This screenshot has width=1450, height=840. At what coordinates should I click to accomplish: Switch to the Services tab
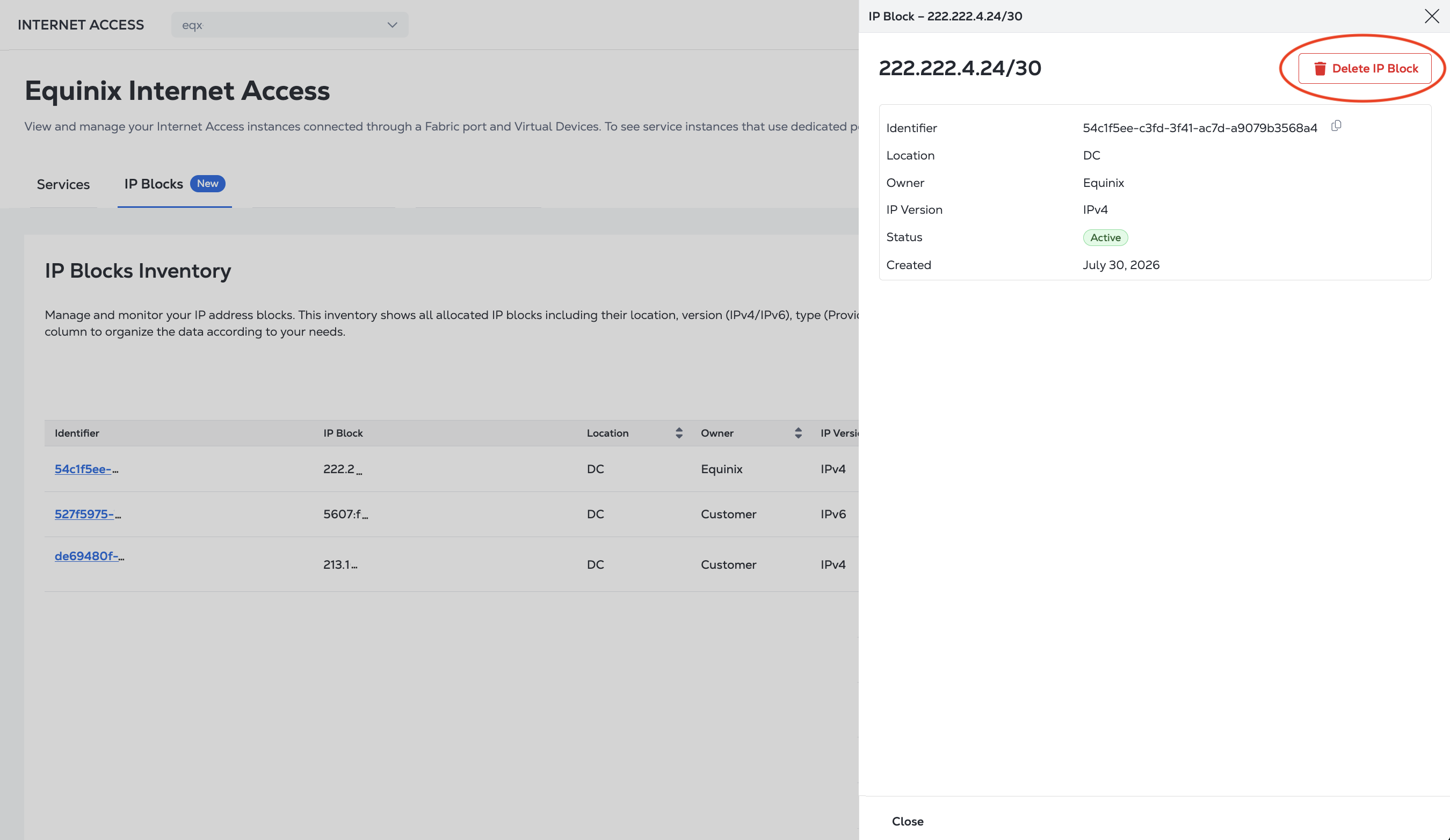click(x=63, y=185)
